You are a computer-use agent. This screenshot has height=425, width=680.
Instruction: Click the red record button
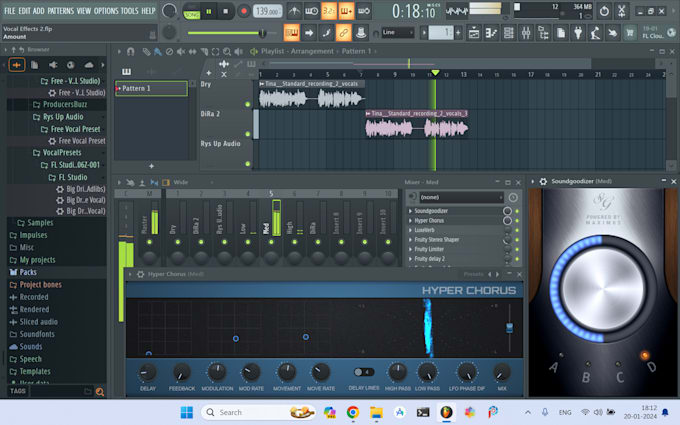click(x=244, y=11)
